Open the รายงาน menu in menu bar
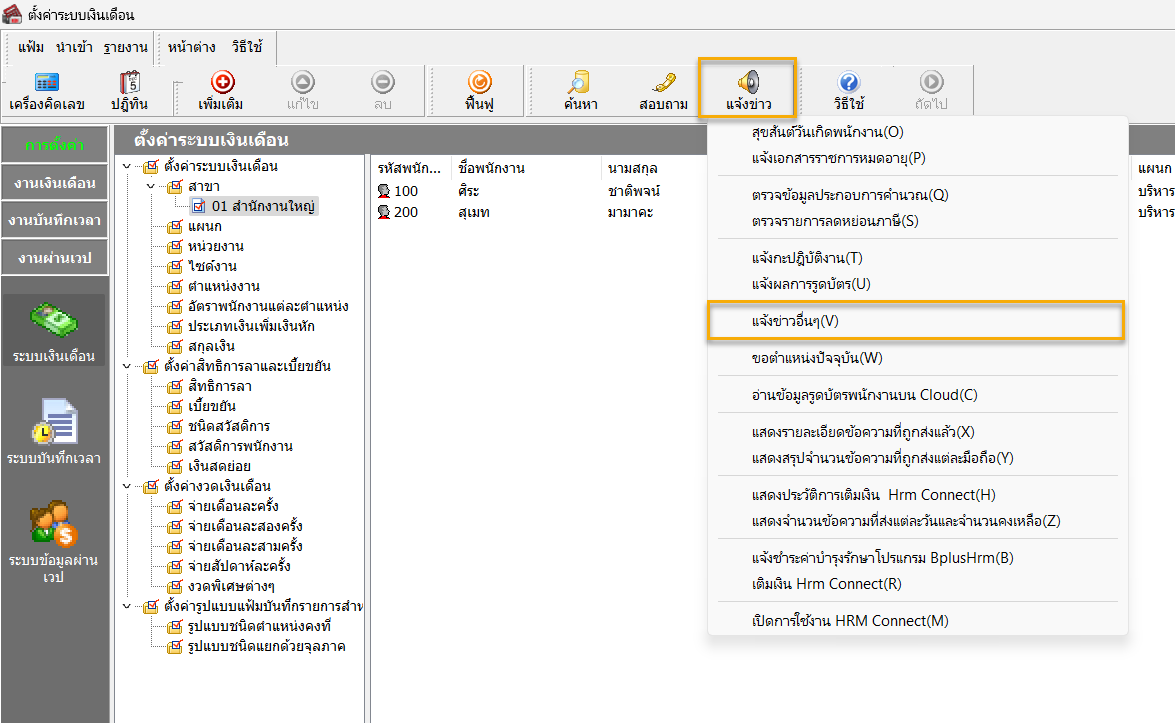This screenshot has width=1175, height=723. tap(125, 47)
